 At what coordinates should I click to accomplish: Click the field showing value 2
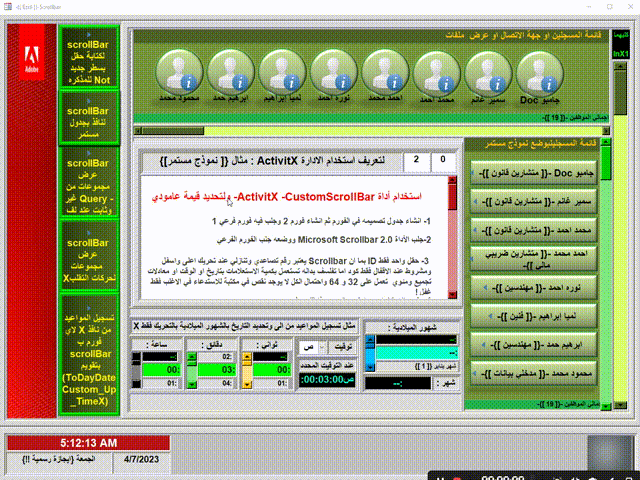[416, 161]
